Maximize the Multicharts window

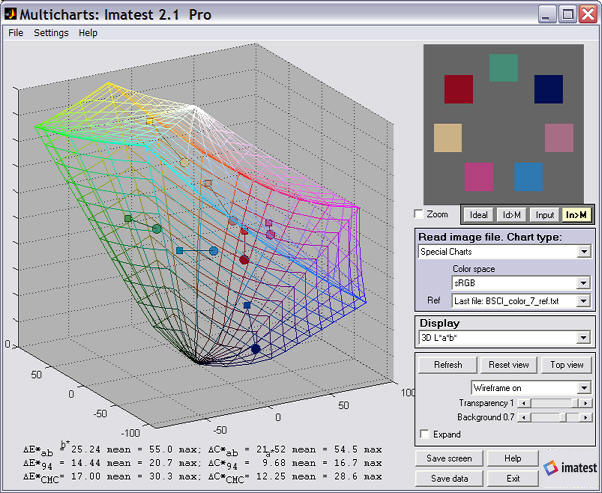[x=568, y=15]
